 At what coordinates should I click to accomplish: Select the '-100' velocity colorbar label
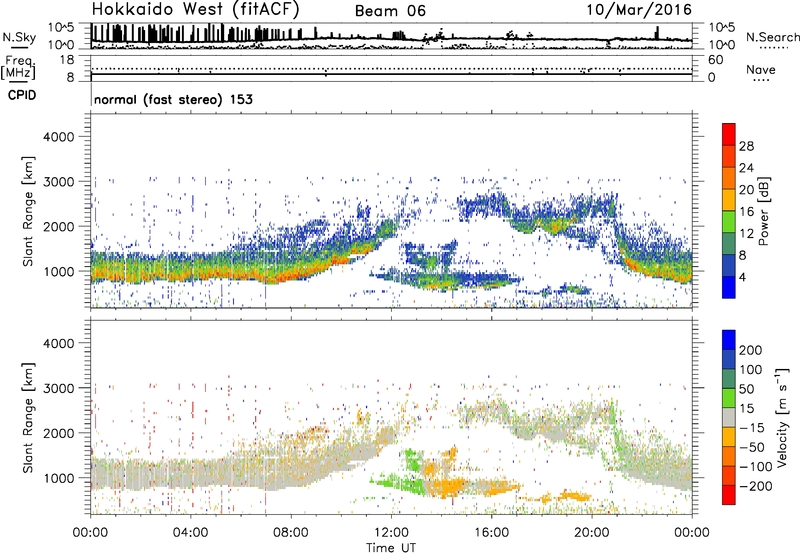point(755,467)
